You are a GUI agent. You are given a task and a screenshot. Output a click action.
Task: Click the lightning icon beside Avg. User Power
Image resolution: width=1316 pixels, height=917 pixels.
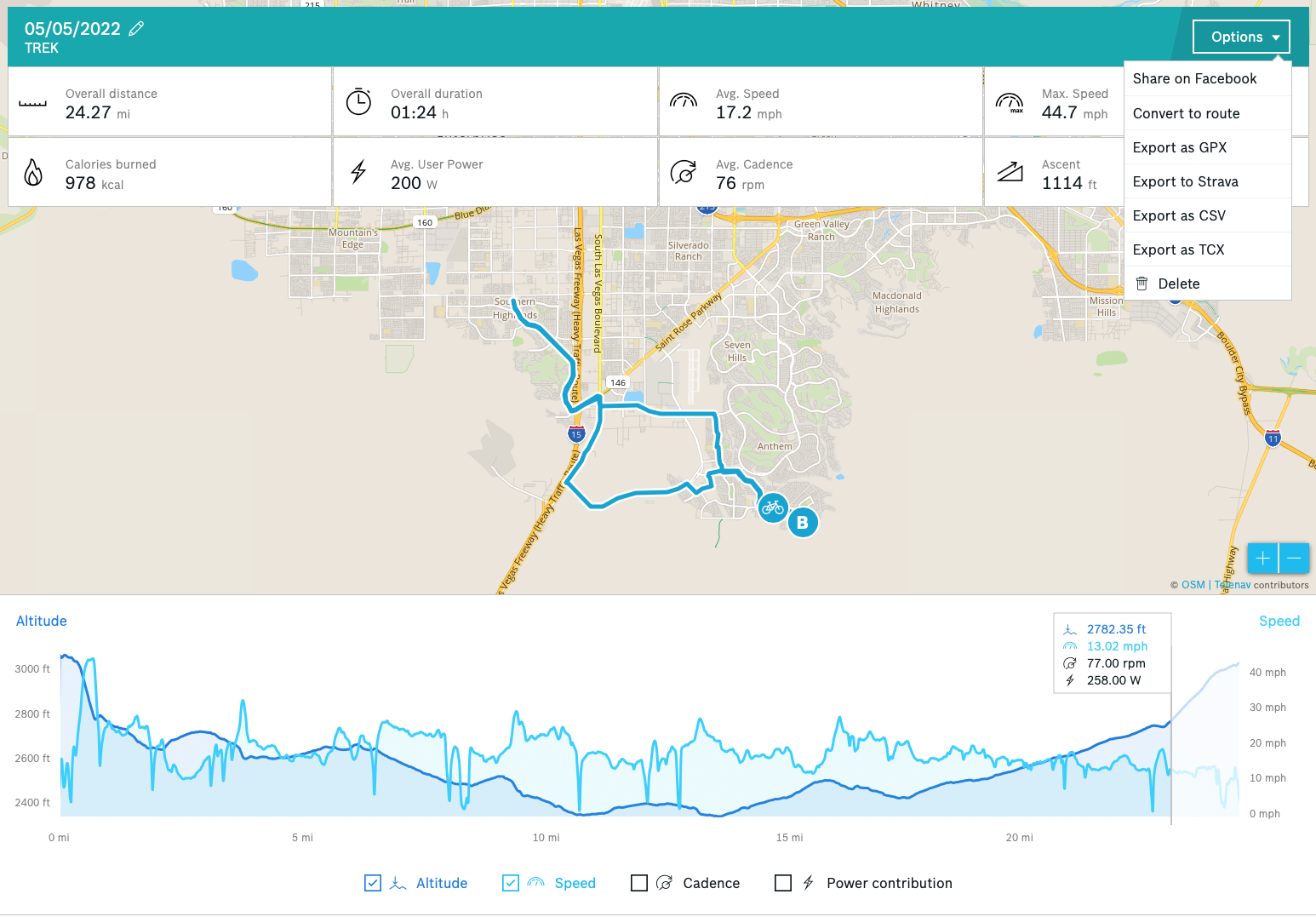pyautogui.click(x=358, y=171)
